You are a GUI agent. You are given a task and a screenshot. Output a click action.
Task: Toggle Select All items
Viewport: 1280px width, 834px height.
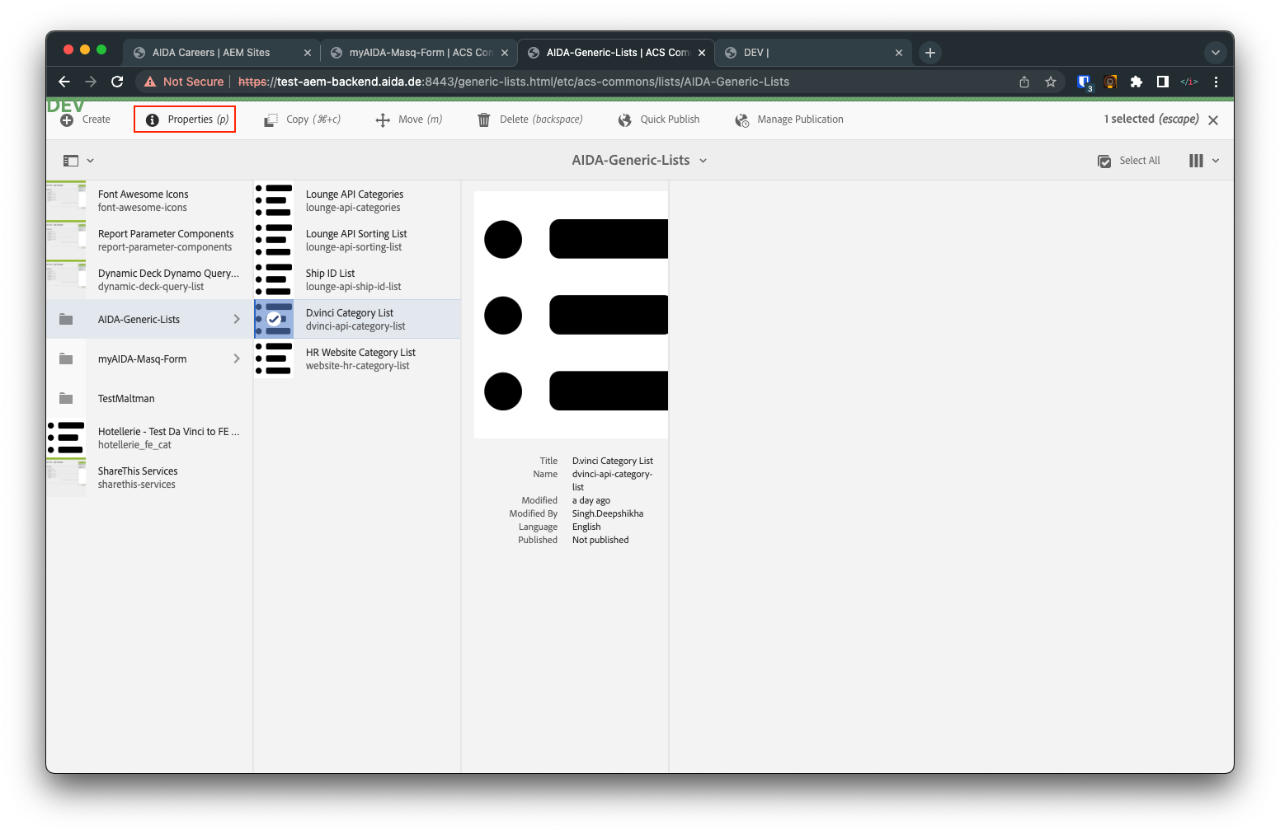tap(1129, 161)
